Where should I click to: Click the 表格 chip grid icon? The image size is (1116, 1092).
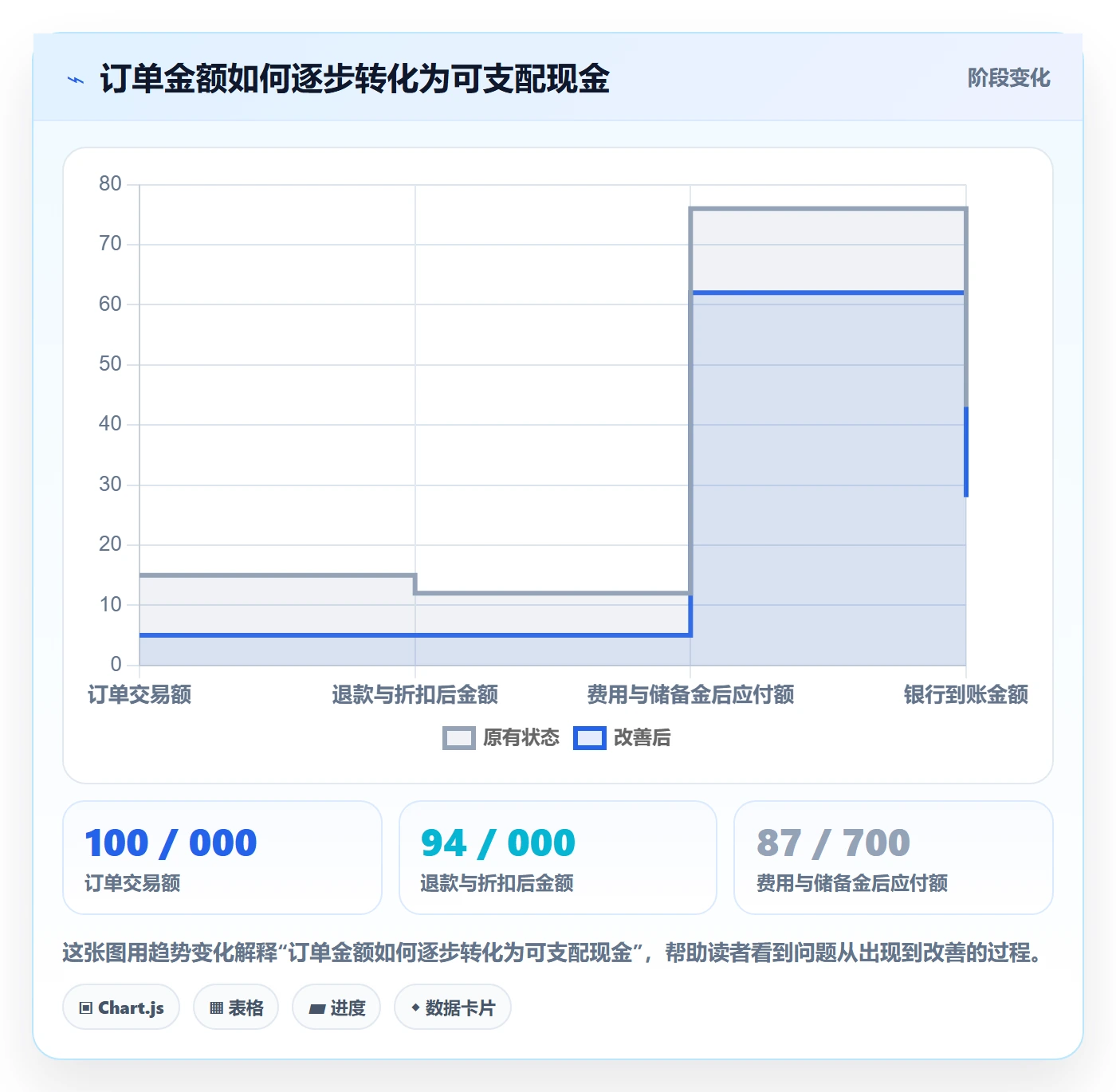(216, 1008)
